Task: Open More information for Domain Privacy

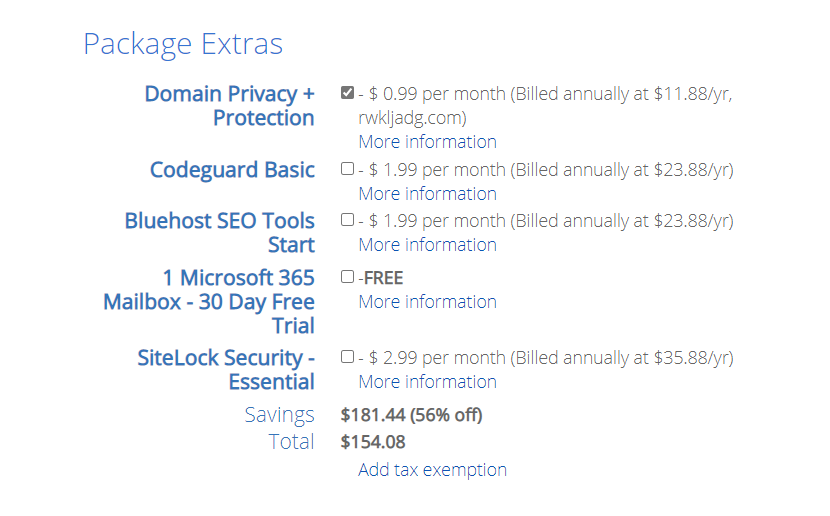Action: 427,142
